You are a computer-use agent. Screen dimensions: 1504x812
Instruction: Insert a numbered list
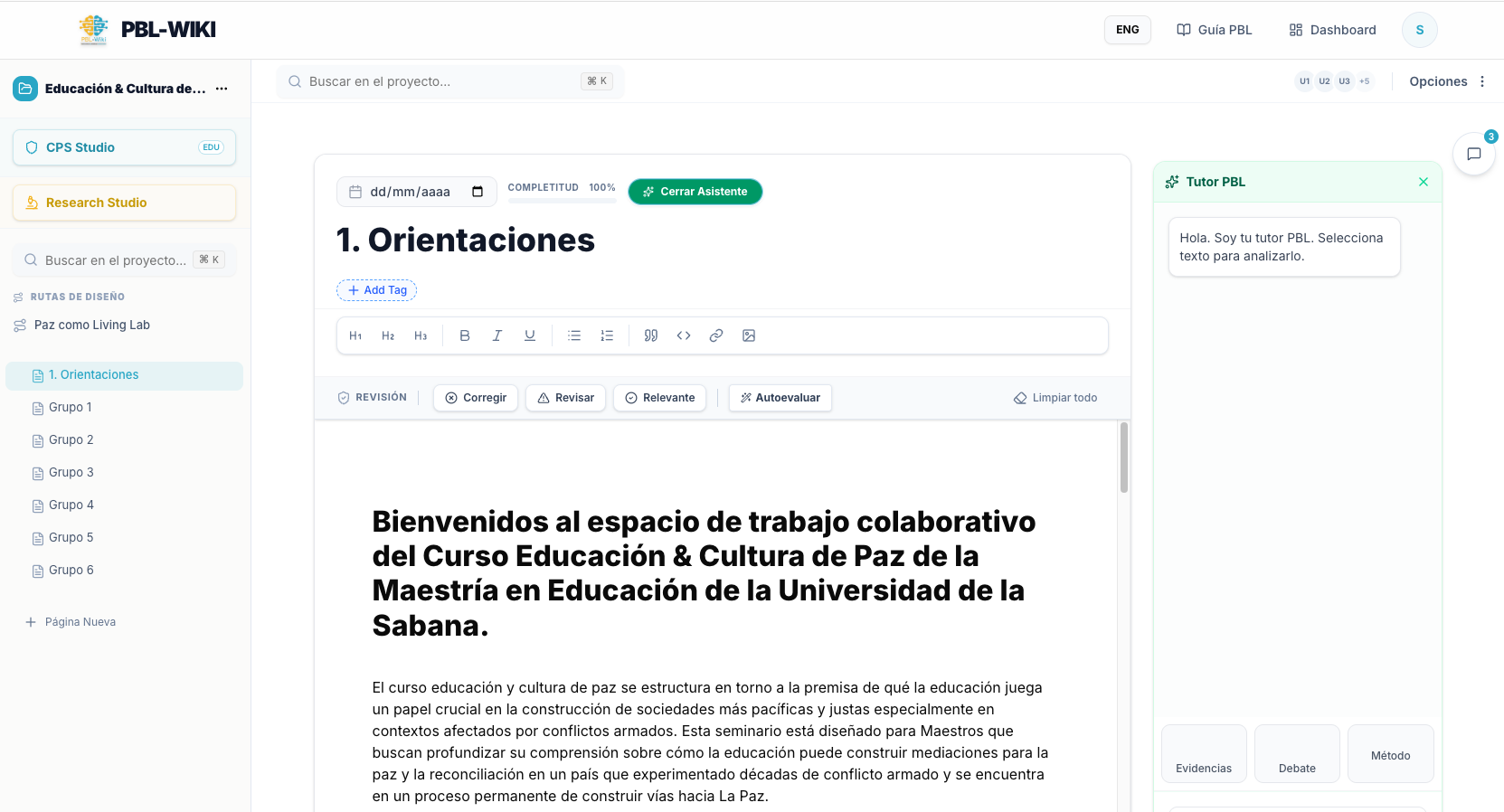pos(607,335)
